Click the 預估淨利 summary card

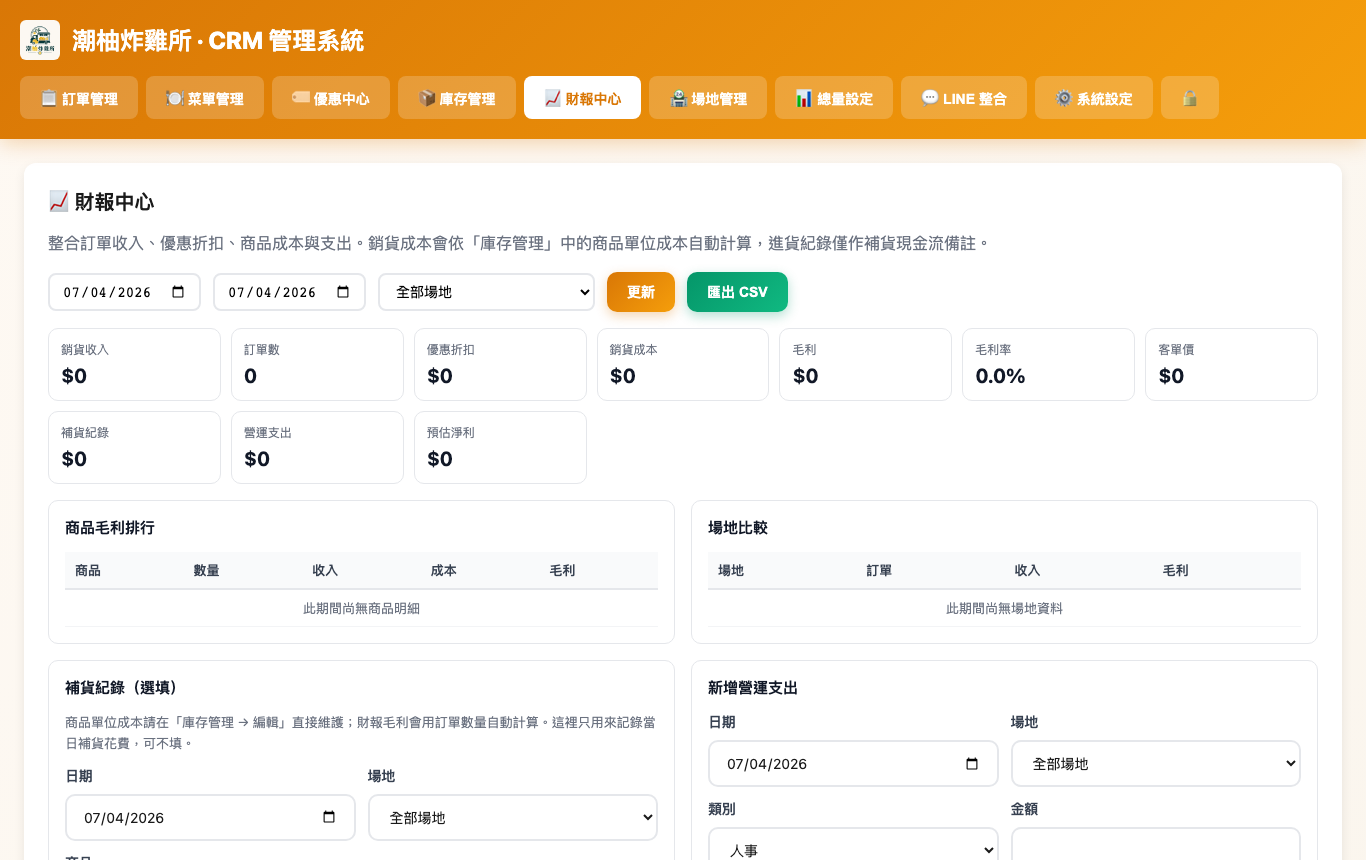pos(500,447)
